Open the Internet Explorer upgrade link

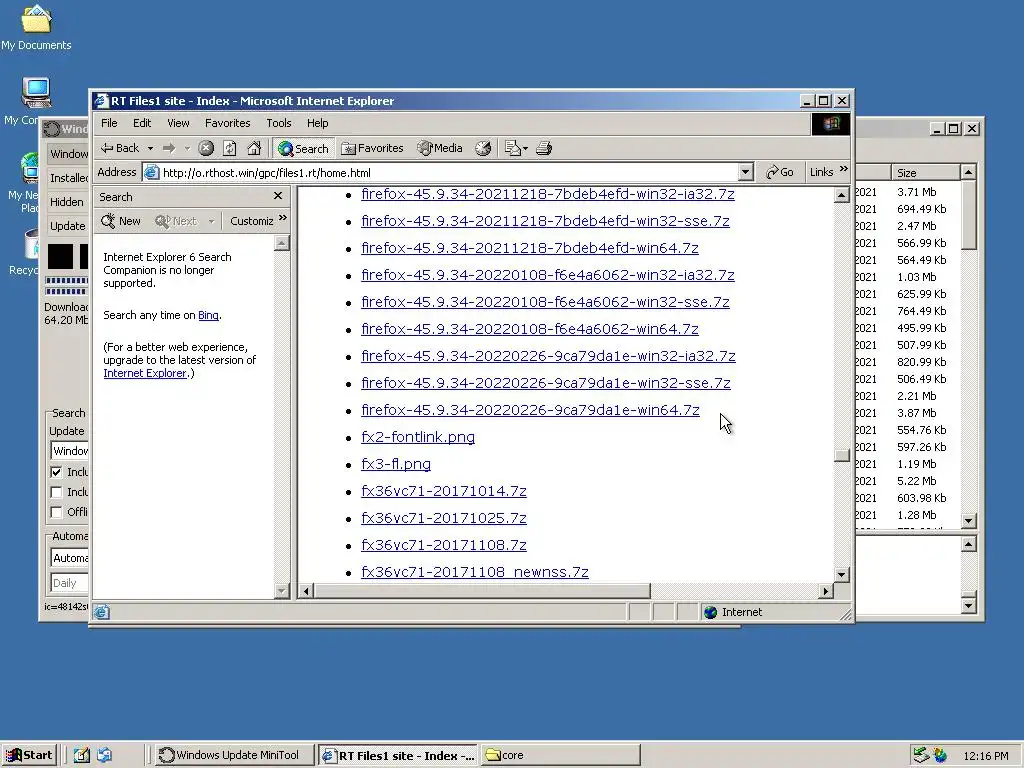pos(145,373)
